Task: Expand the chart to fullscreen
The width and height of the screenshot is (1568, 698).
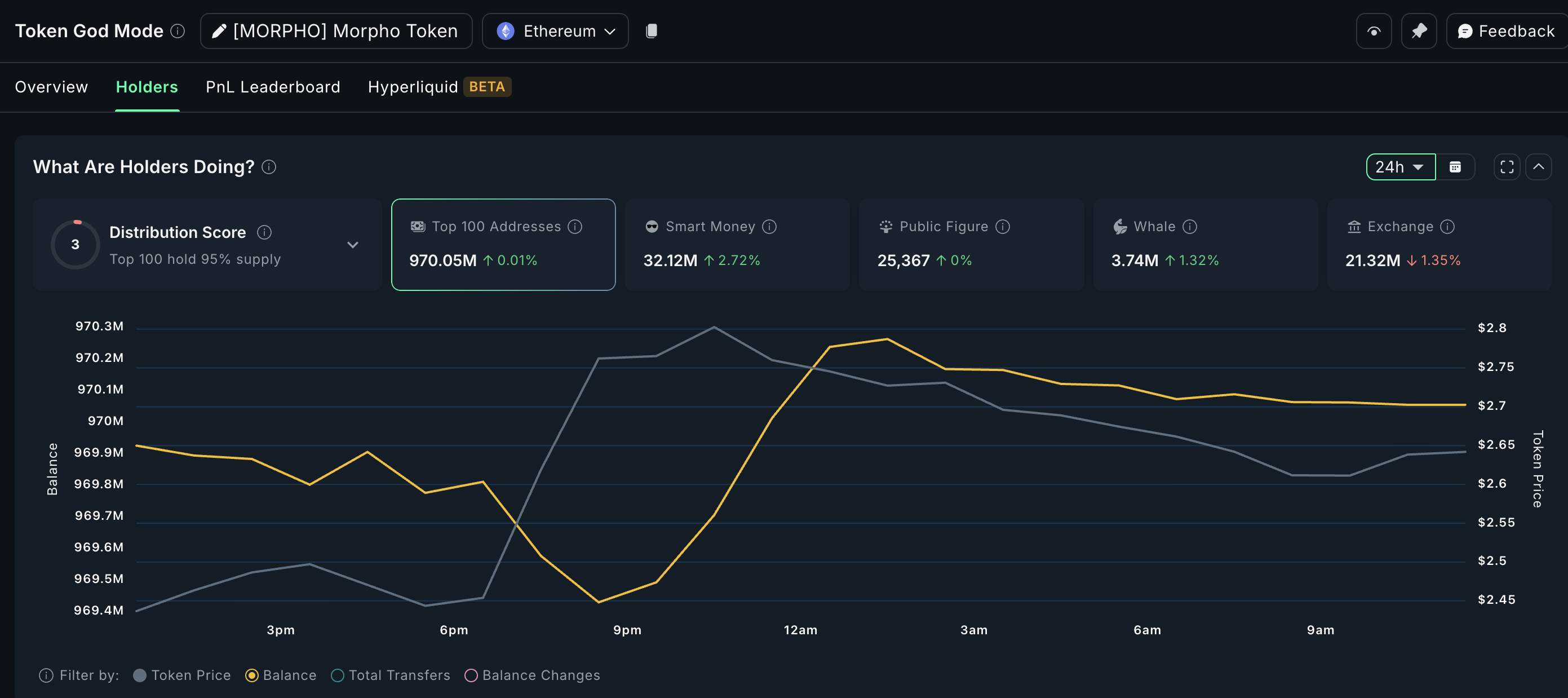Action: [1507, 166]
